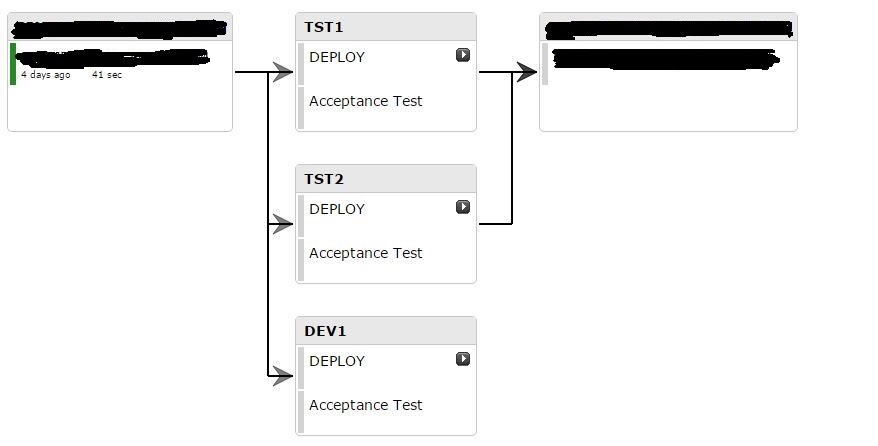Select the DEV1 DEPLOY job link
This screenshot has width=878, height=446.
pos(337,361)
